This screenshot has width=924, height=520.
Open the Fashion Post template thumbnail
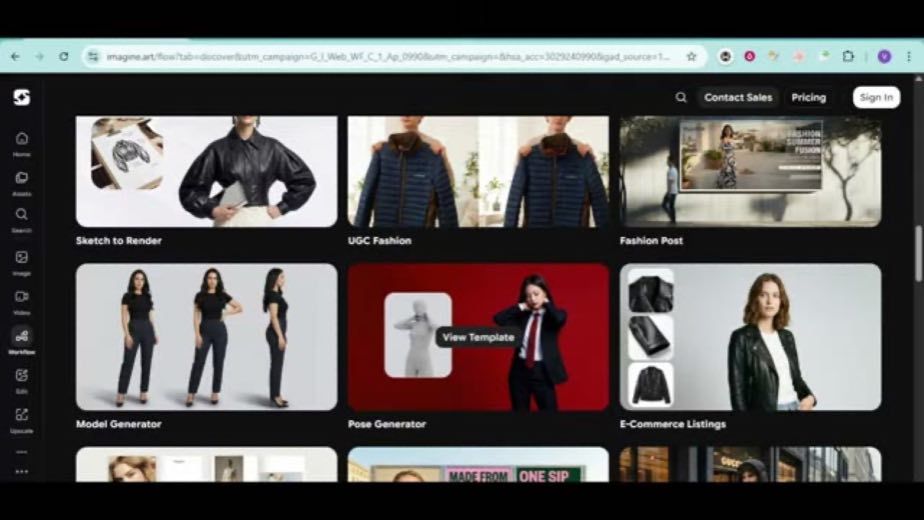750,171
